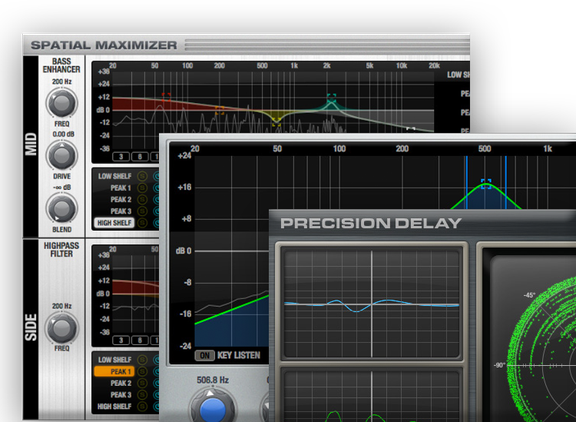Screen dimensions: 576x422
Task: Click the Bass Enhancer DRIVE knob
Action: (x=62, y=156)
